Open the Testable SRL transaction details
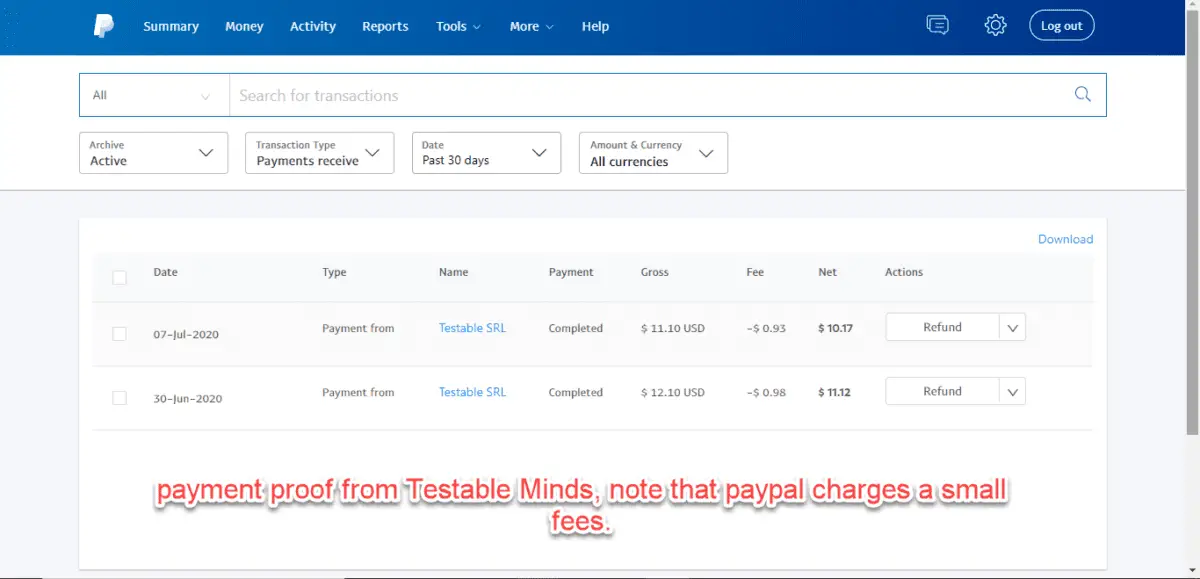The width and height of the screenshot is (1200, 579). [471, 327]
